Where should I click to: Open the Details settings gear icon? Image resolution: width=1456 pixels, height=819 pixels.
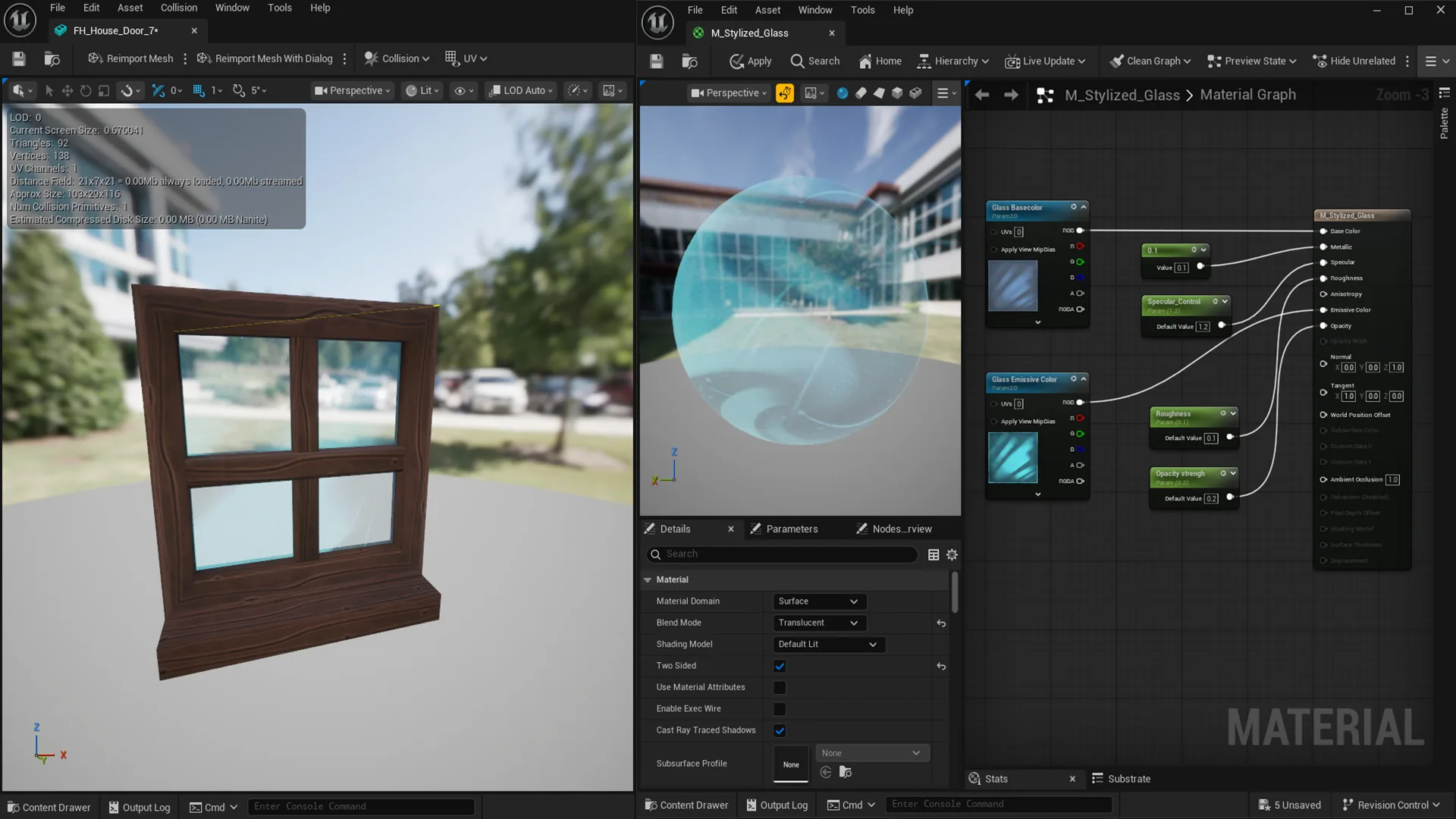pos(952,555)
